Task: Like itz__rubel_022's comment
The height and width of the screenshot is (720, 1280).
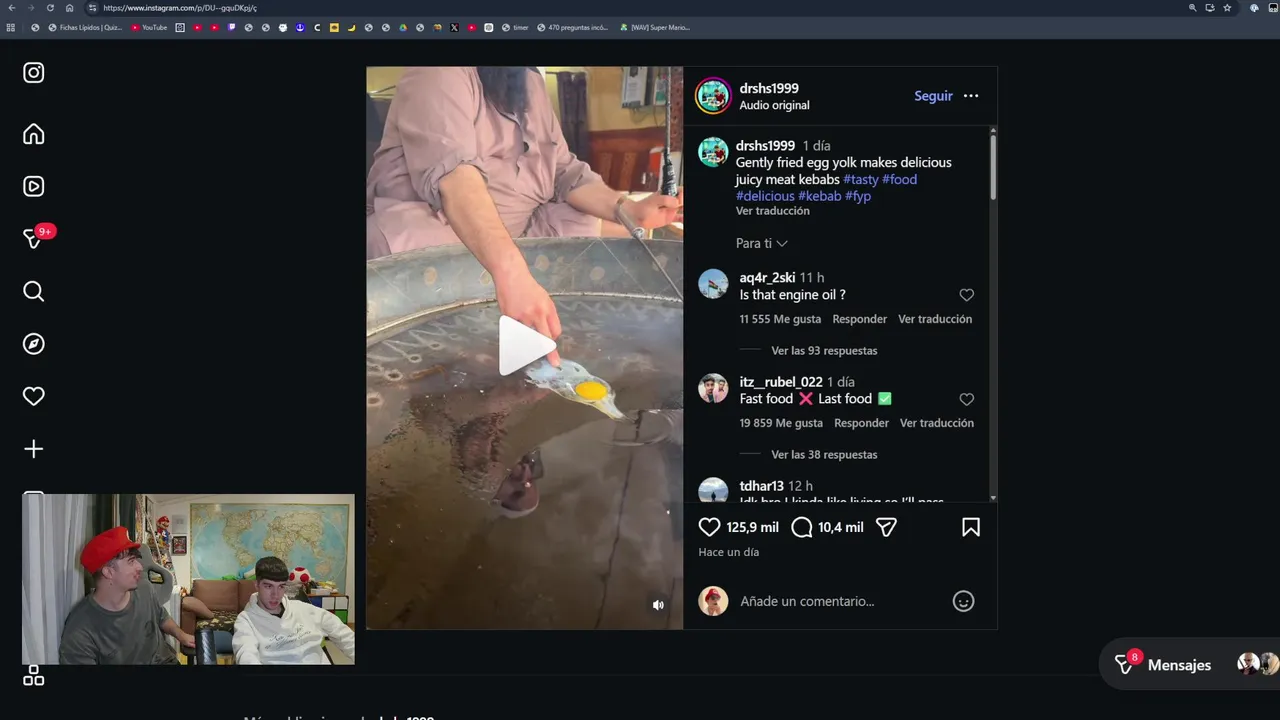Action: coord(967,399)
